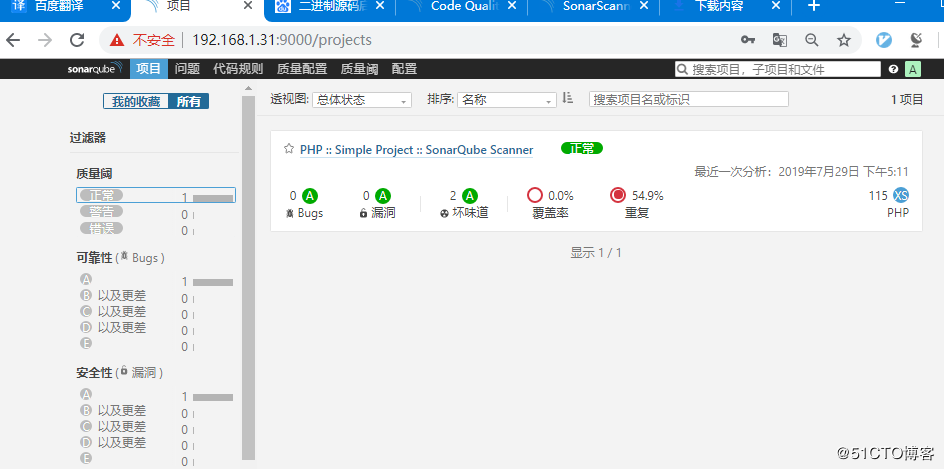
Task: Show 我的收藏 projects only
Action: click(x=135, y=102)
